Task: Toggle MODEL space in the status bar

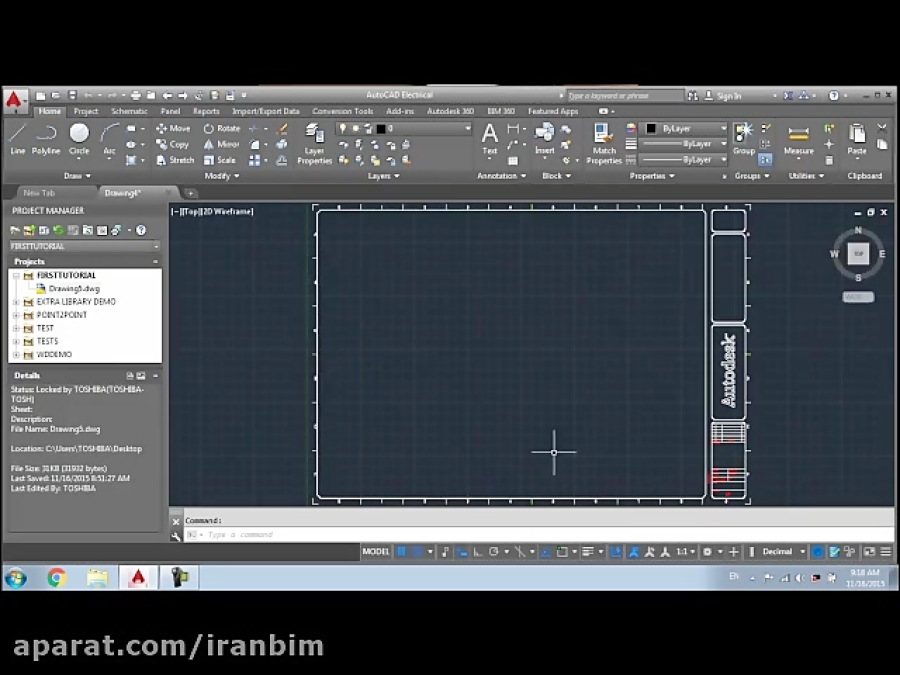Action: (375, 551)
